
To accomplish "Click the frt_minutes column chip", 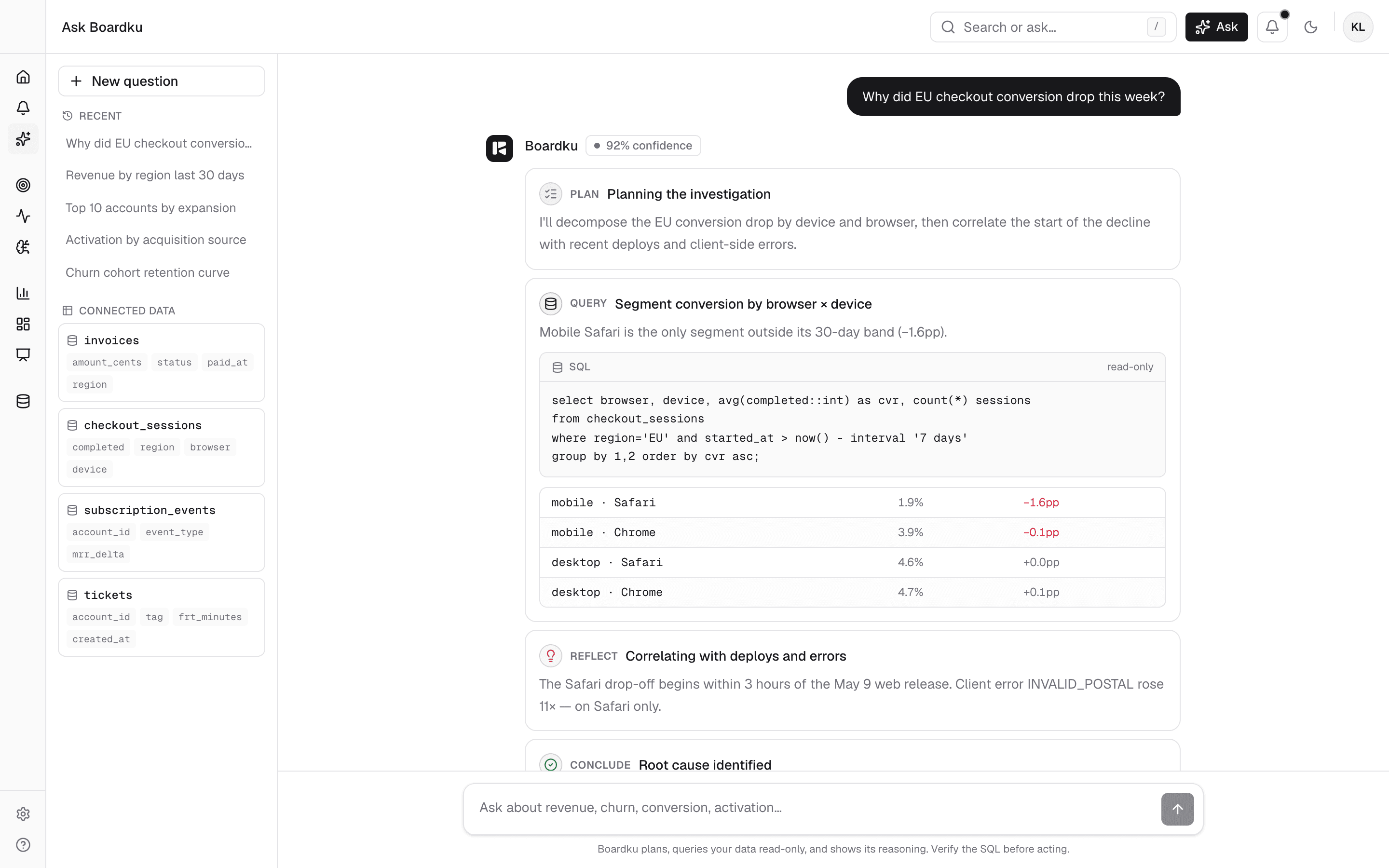I will (x=210, y=617).
